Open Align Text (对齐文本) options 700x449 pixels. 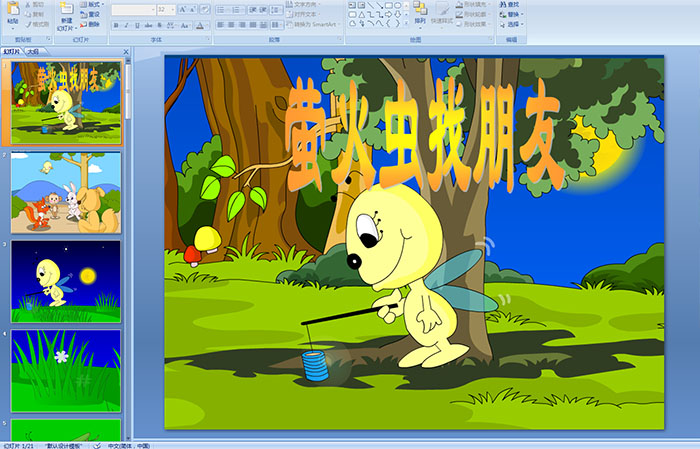pos(303,14)
